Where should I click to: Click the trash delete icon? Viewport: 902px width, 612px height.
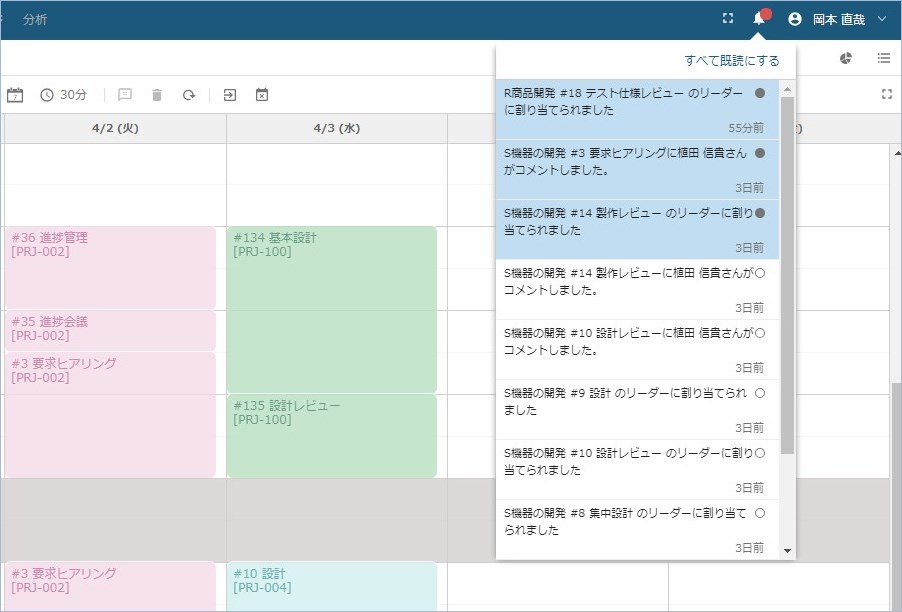[156, 95]
